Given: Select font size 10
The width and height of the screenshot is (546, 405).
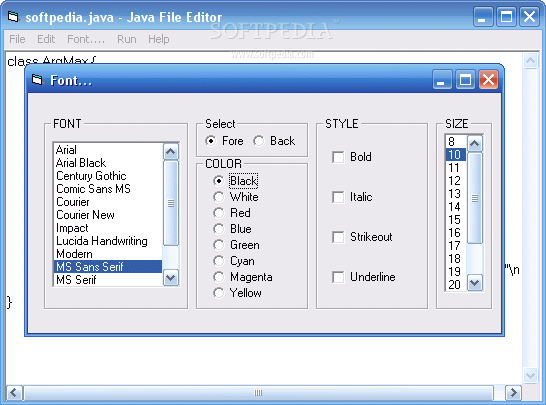Looking at the screenshot, I should pyautogui.click(x=456, y=154).
